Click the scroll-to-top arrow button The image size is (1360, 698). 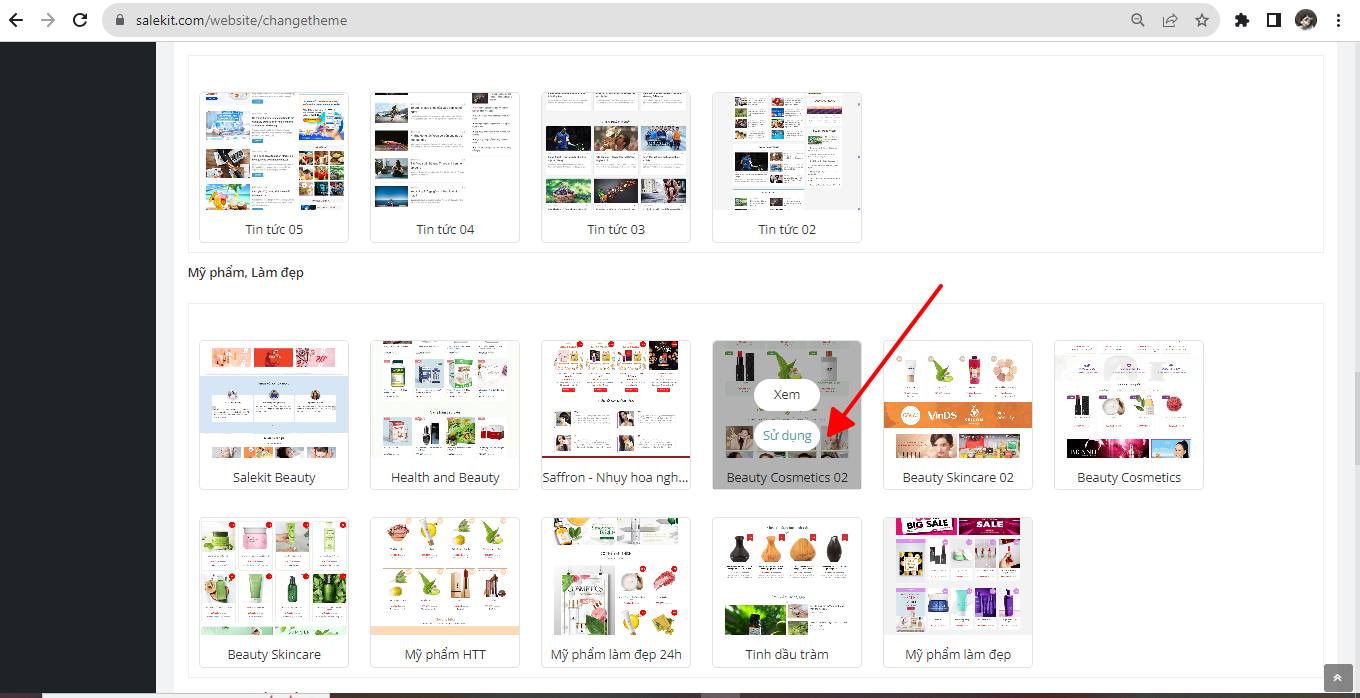pos(1337,677)
